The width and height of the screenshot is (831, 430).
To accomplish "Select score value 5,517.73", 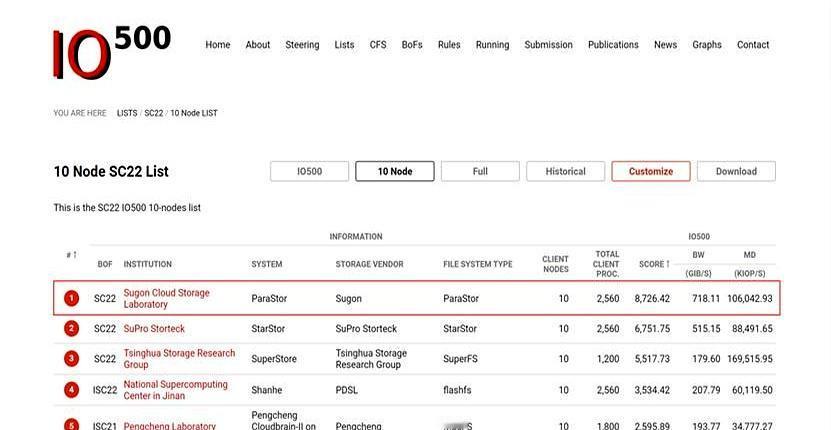I will point(652,359).
